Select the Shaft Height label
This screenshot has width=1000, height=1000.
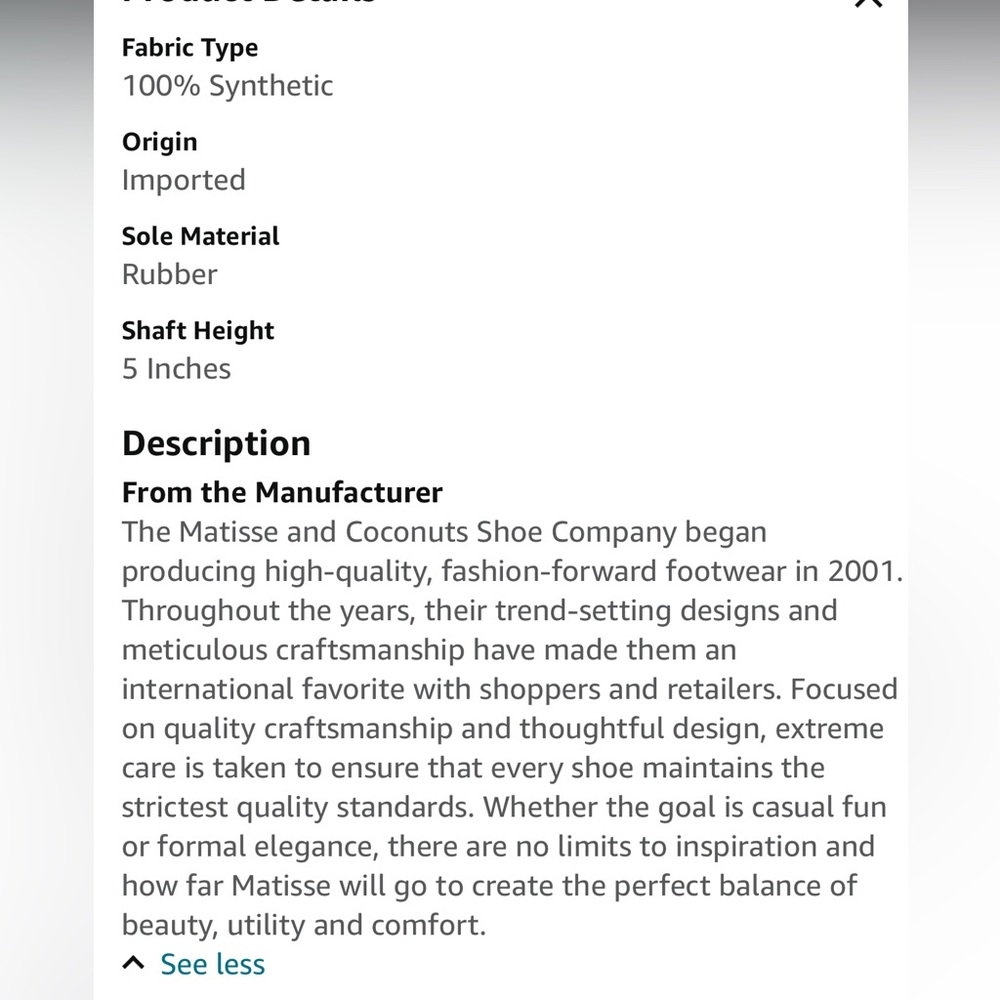tap(198, 331)
